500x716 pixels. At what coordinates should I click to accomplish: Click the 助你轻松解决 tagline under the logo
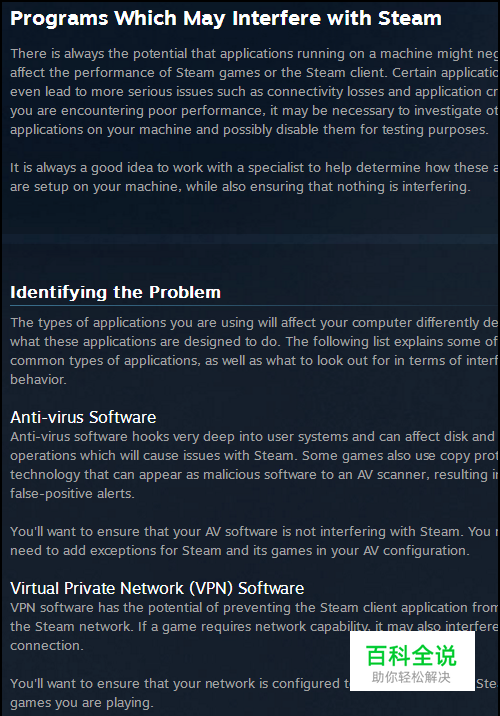[411, 677]
